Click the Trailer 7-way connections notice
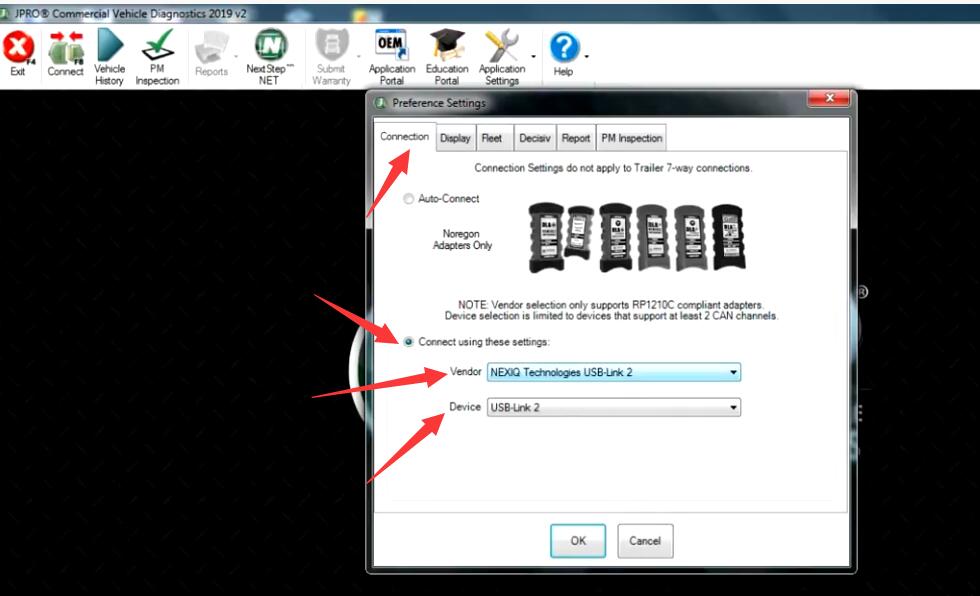 click(613, 168)
